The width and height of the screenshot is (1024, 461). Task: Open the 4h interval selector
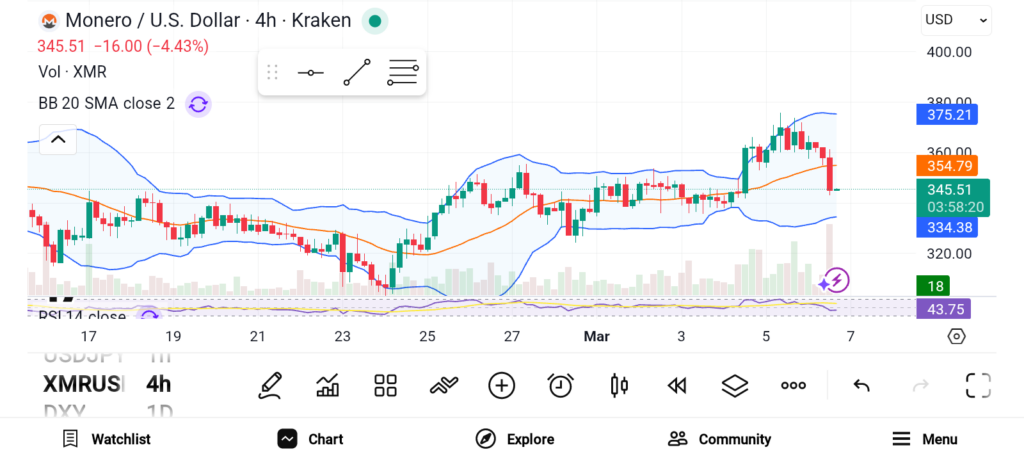click(158, 384)
